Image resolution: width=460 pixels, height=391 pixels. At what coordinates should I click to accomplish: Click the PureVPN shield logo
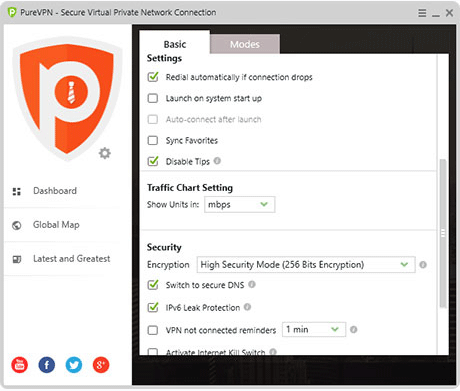(67, 99)
